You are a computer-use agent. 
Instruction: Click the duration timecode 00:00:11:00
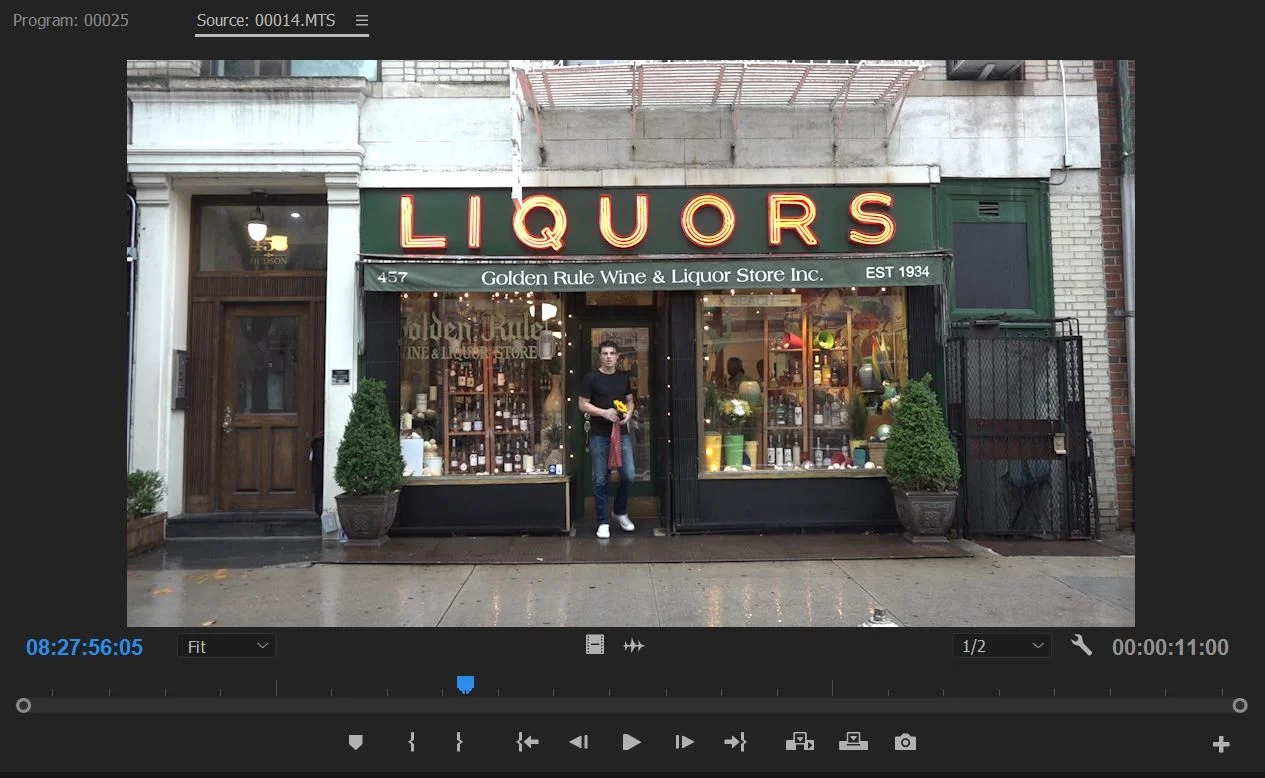point(1170,647)
